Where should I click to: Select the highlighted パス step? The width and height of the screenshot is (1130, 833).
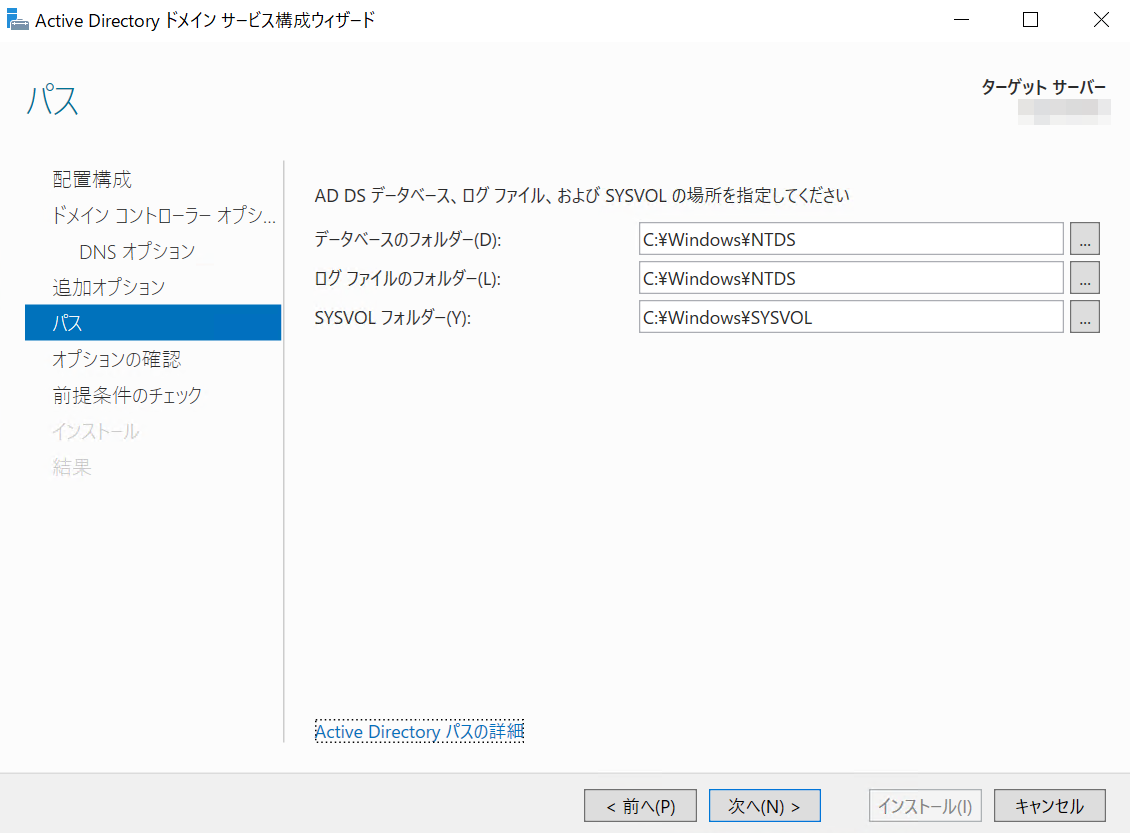click(152, 324)
